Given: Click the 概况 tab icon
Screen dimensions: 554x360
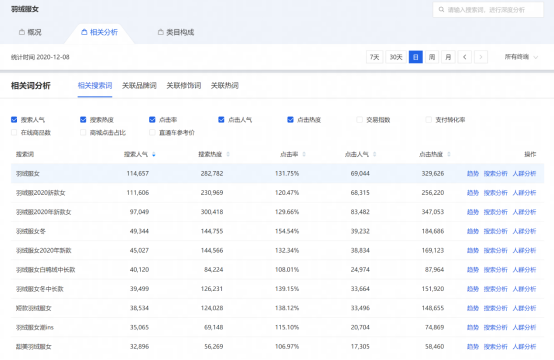Looking at the screenshot, I should coord(22,32).
